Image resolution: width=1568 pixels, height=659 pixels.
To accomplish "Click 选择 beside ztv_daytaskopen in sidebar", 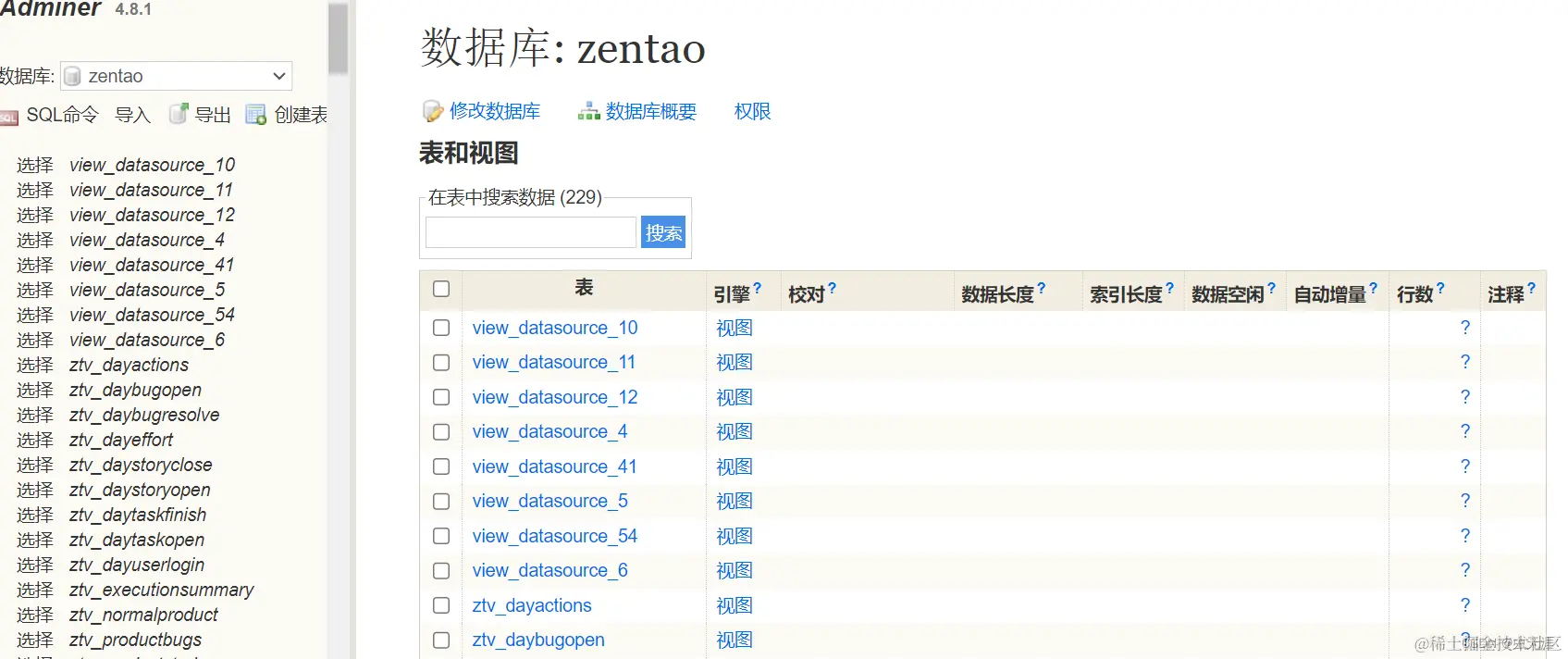I will pos(35,540).
